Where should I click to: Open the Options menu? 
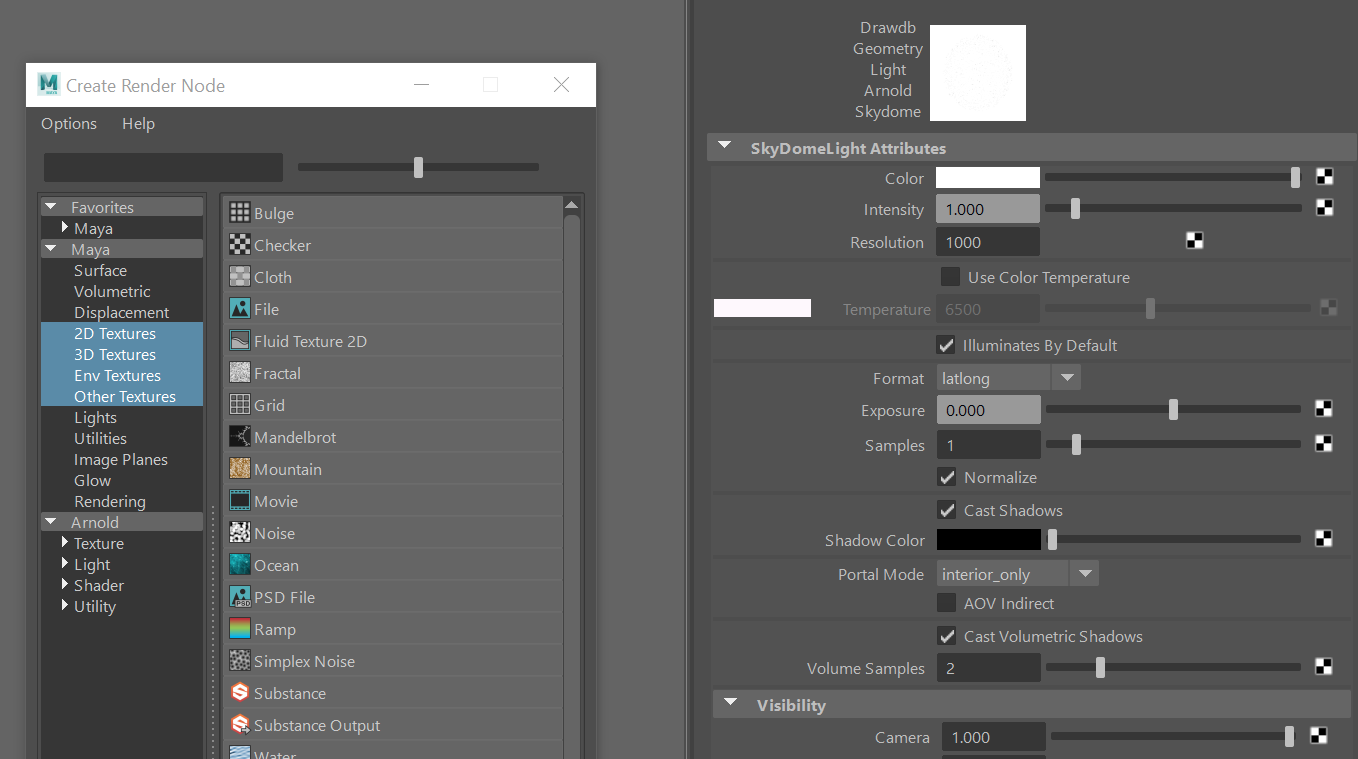(x=69, y=123)
